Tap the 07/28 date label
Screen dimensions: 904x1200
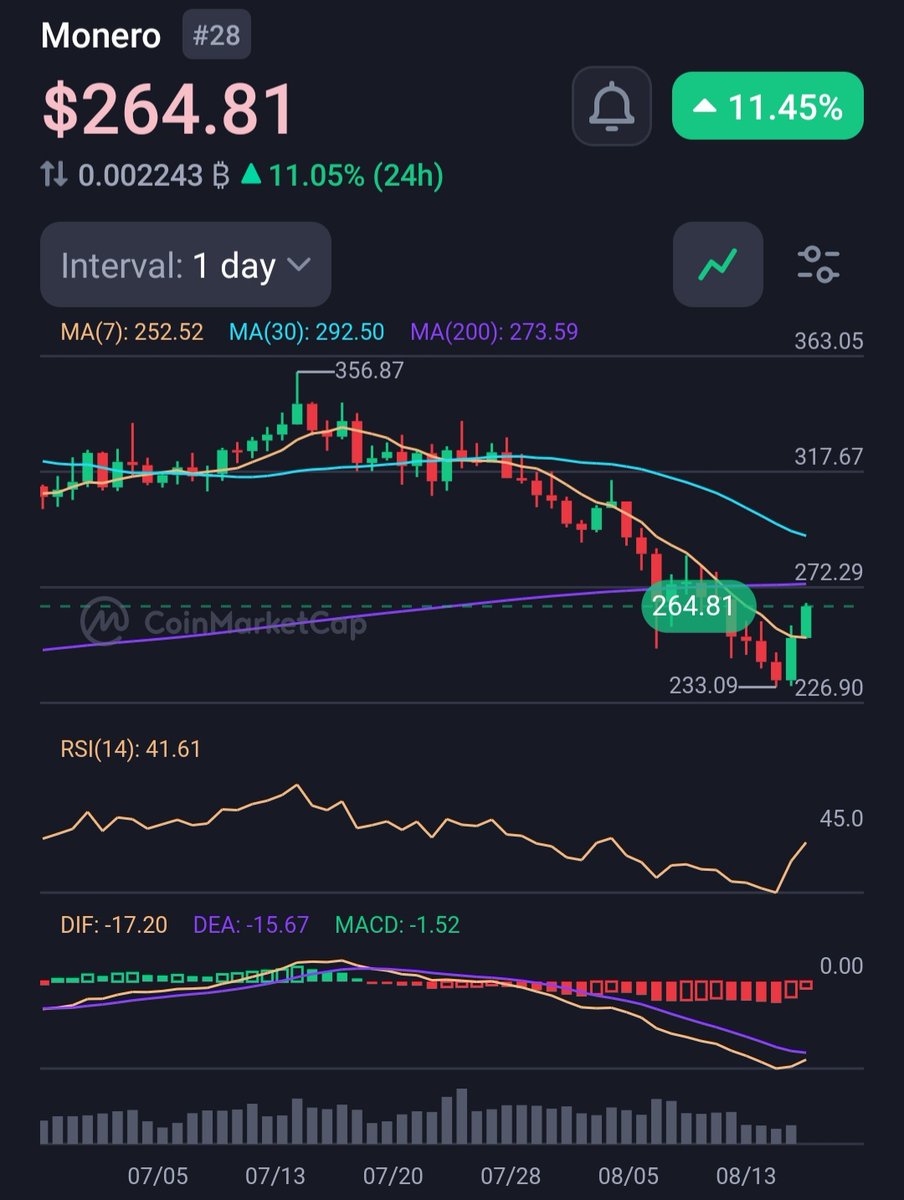[511, 1175]
